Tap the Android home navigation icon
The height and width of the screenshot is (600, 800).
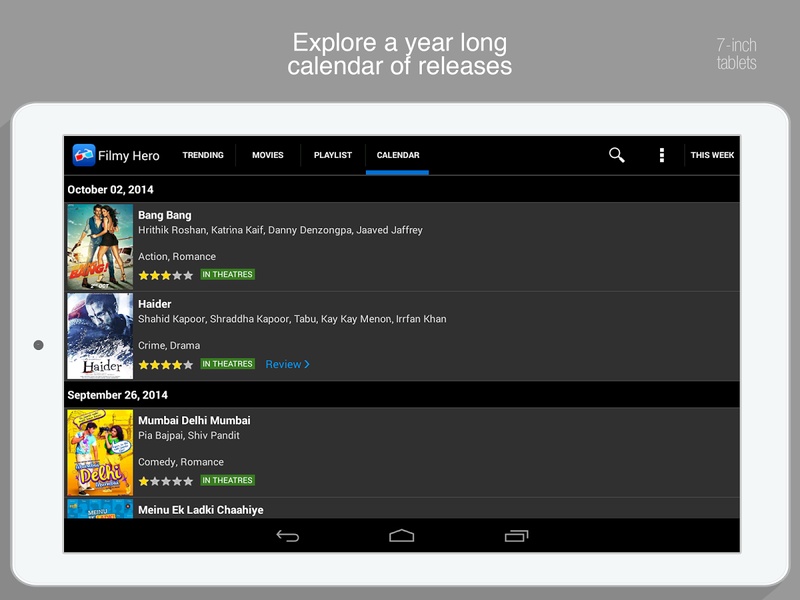[402, 536]
